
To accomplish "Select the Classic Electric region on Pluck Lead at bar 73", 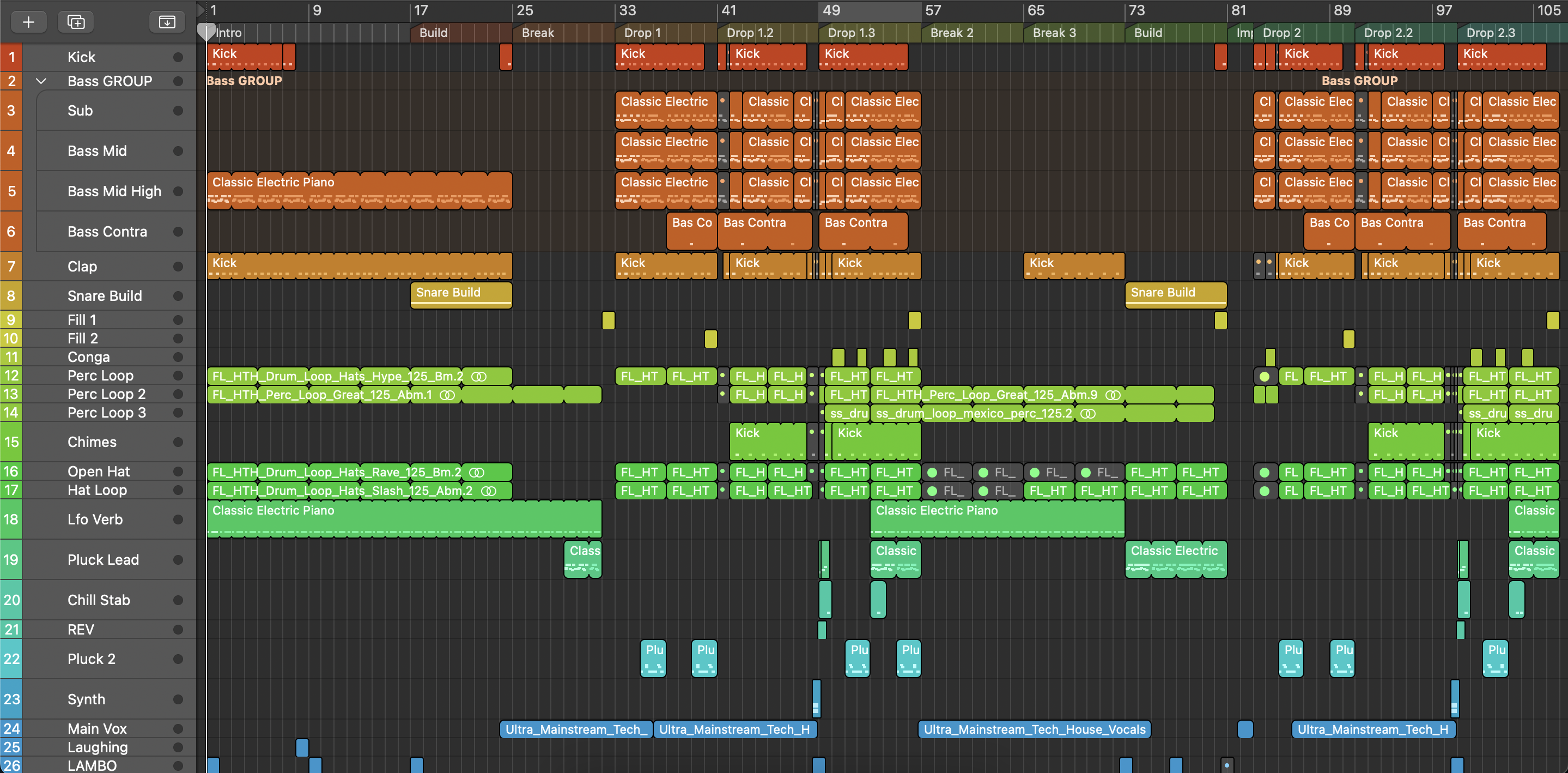I will pos(1175,559).
